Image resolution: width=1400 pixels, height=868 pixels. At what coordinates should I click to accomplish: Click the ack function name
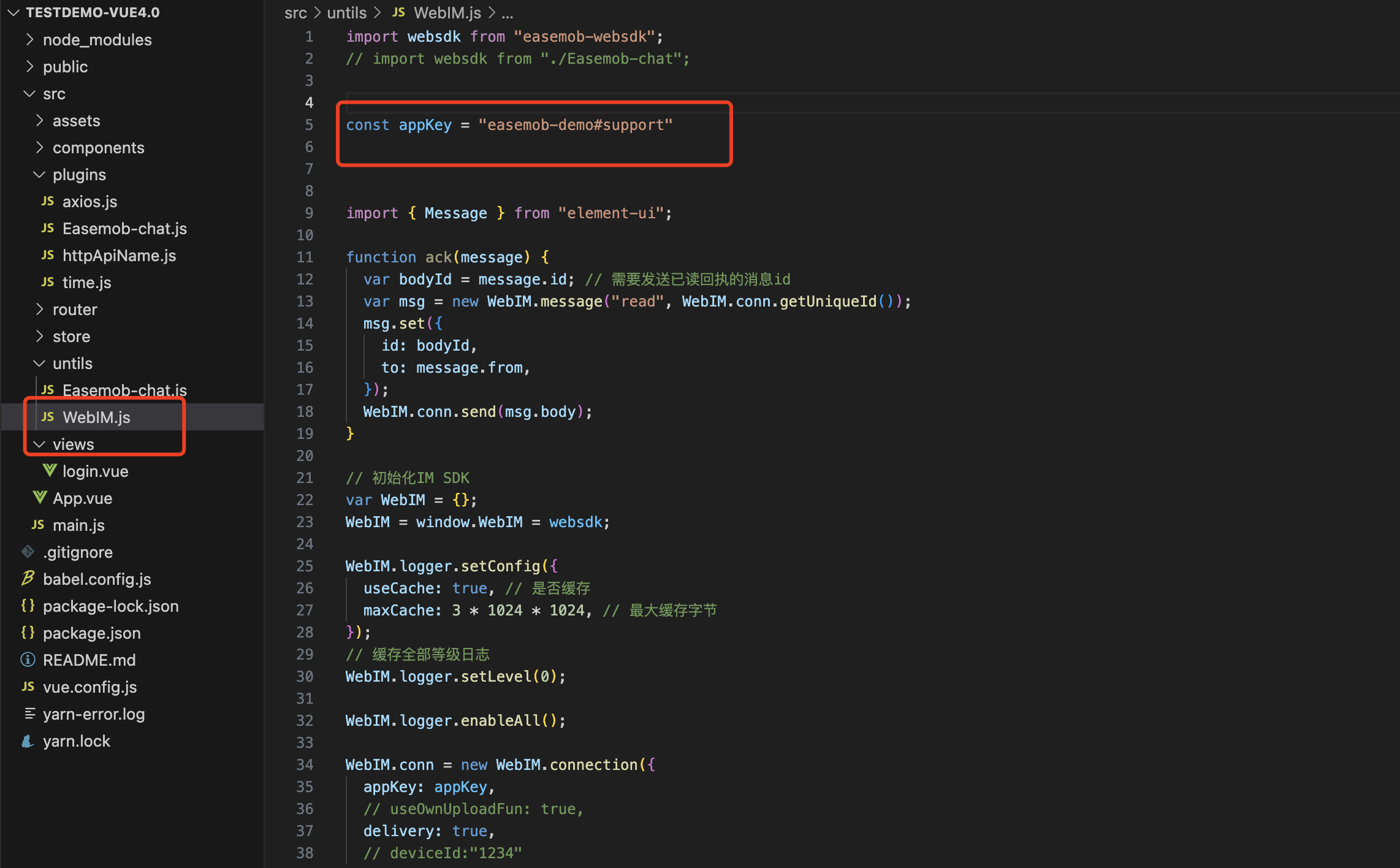(x=438, y=257)
